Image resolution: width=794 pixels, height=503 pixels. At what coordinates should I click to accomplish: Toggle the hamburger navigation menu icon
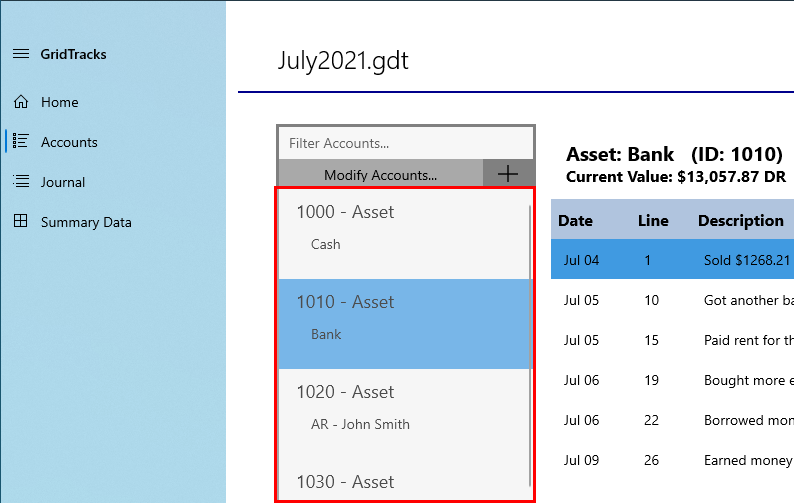coord(21,54)
